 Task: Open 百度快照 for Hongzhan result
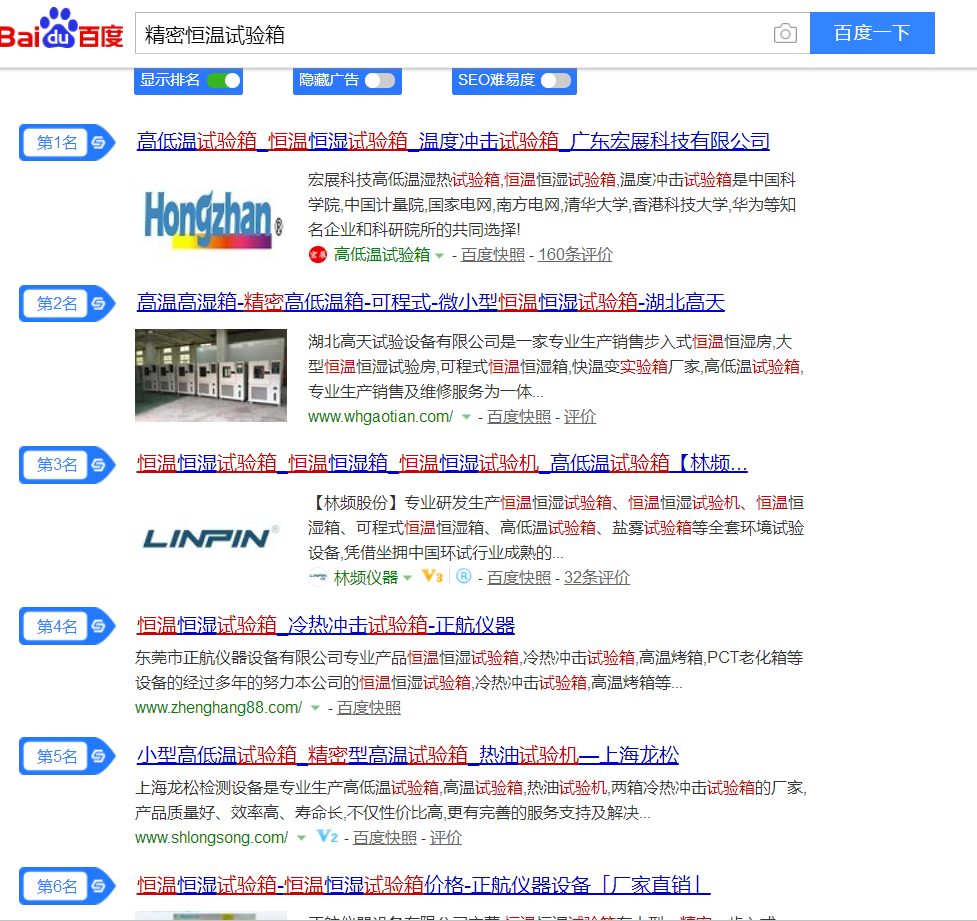click(493, 255)
